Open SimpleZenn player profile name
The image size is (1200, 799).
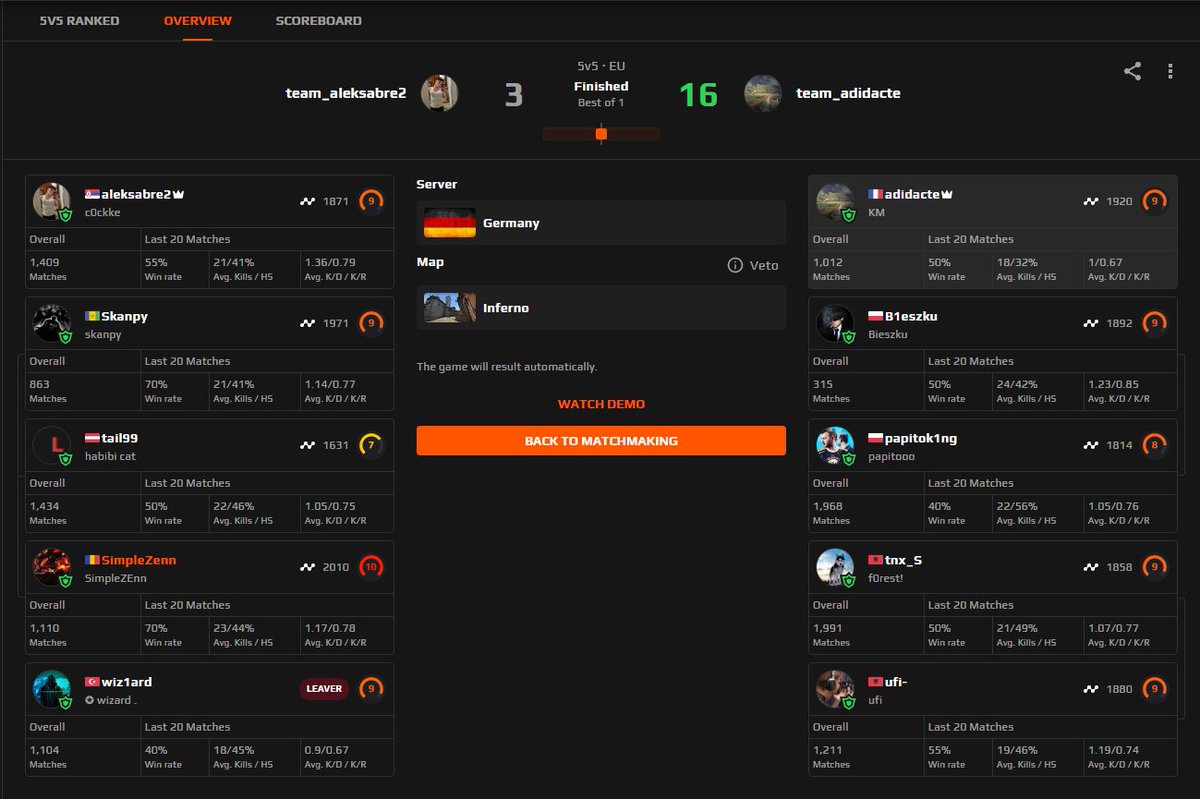(138, 560)
